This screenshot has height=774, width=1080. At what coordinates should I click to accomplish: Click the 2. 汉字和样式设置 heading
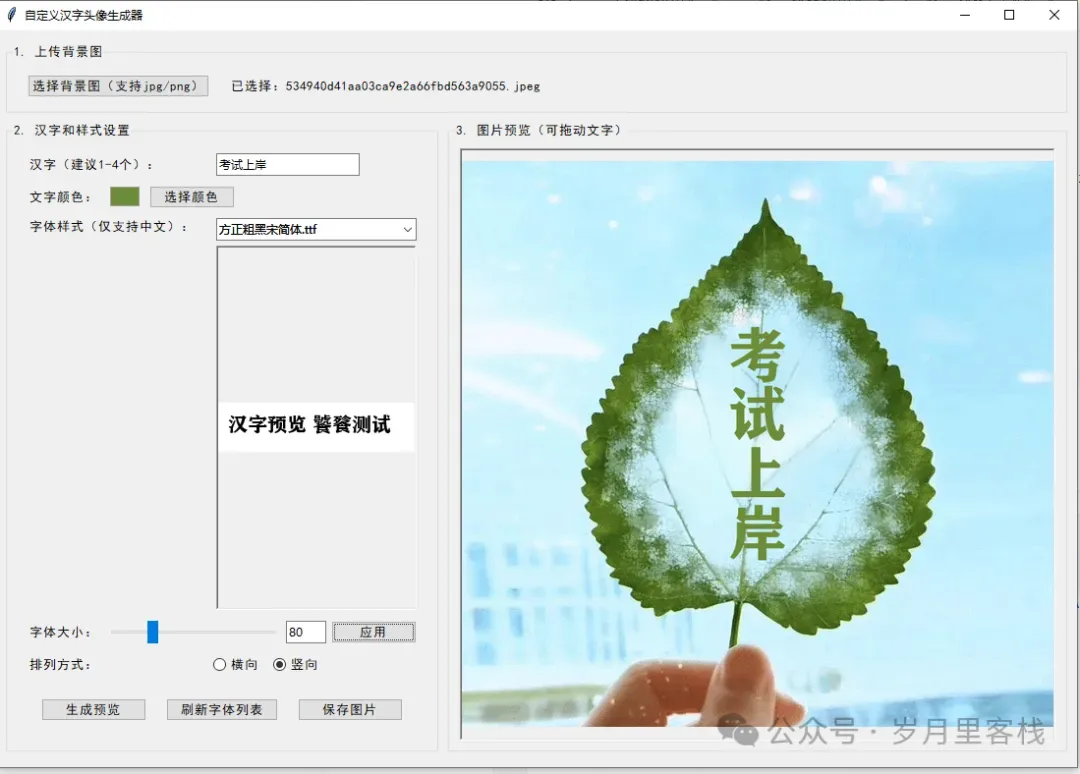tap(72, 130)
